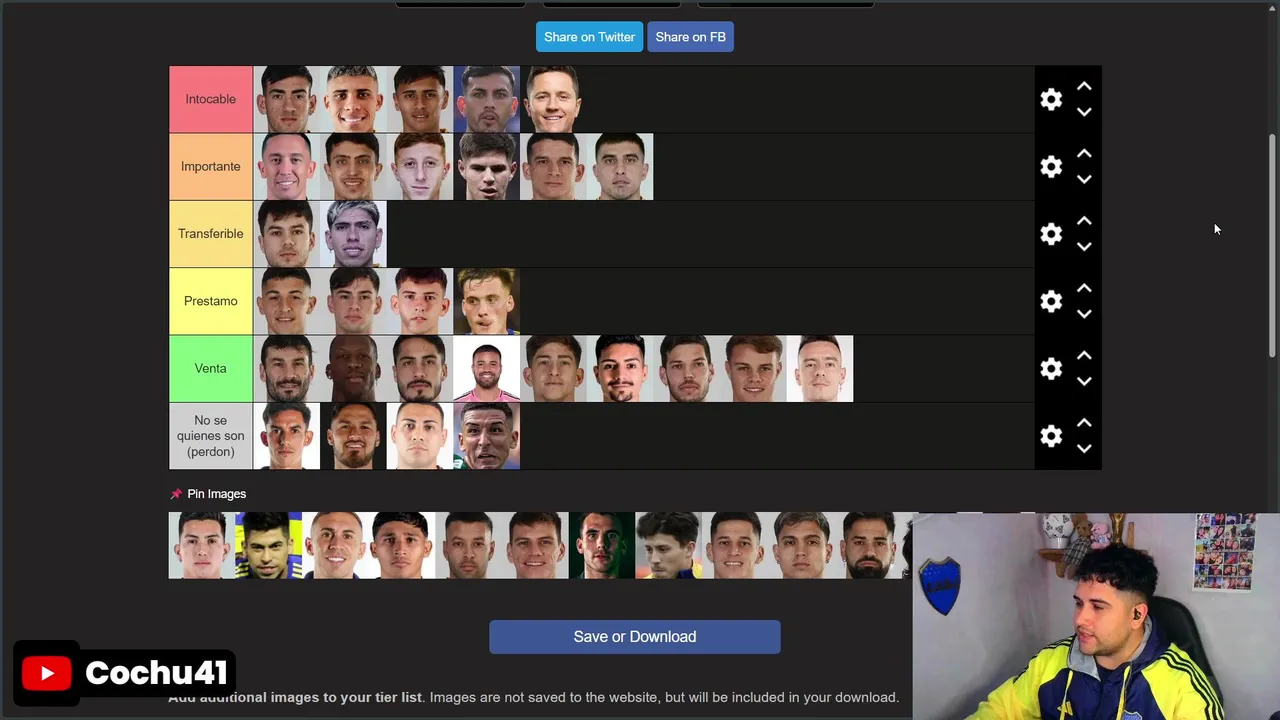
Task: Click the Pin Images pushpin icon
Action: pyautogui.click(x=176, y=494)
